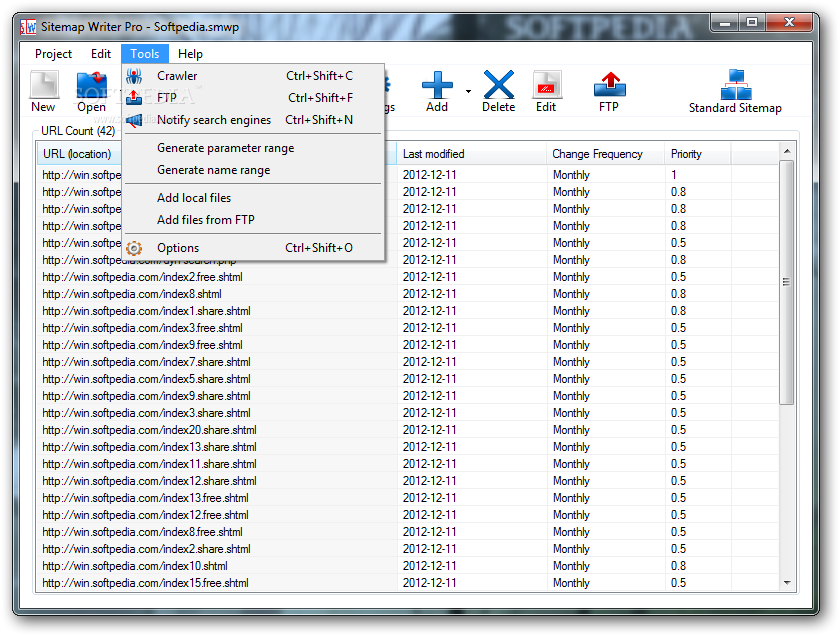
Task: Select row index3.share.shtml
Action: pos(407,413)
